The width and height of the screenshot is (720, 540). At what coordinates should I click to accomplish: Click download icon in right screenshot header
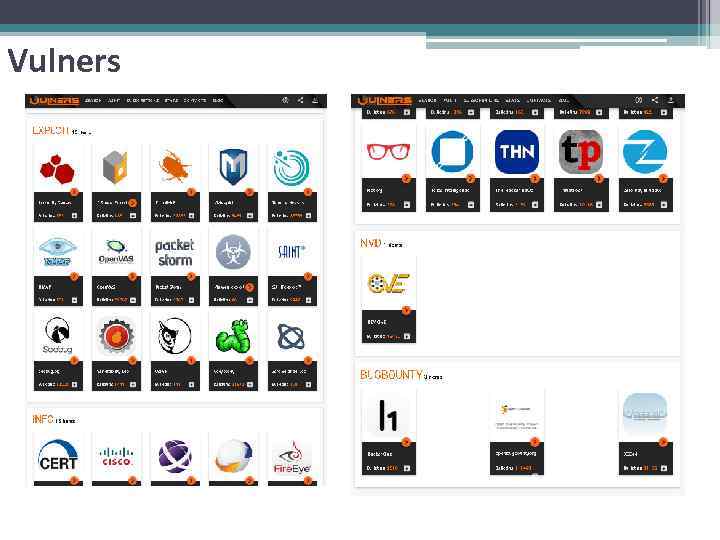coord(670,100)
